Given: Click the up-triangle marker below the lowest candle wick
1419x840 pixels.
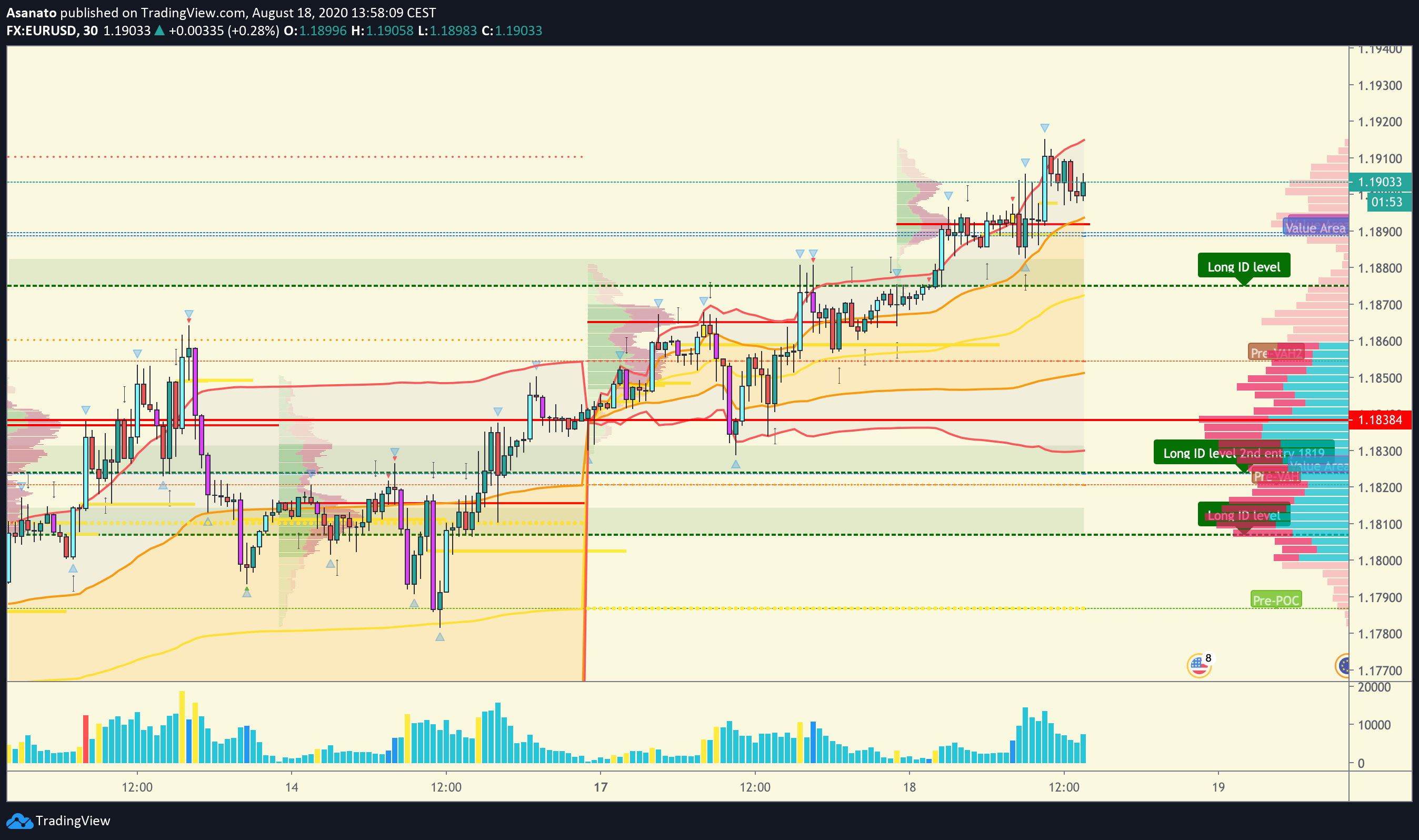Looking at the screenshot, I should (x=440, y=637).
